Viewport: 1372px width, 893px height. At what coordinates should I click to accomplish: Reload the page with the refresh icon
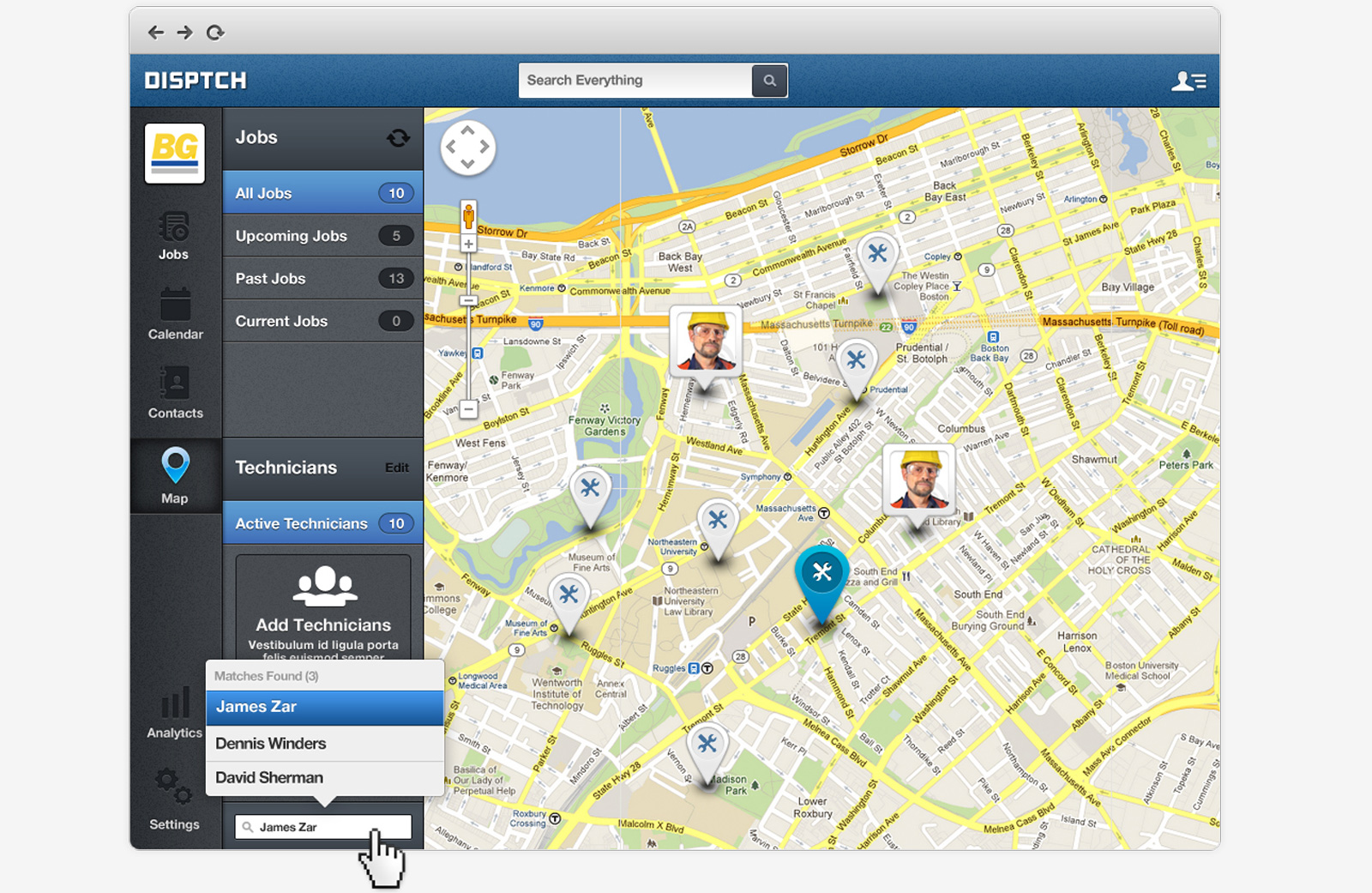pyautogui.click(x=215, y=33)
